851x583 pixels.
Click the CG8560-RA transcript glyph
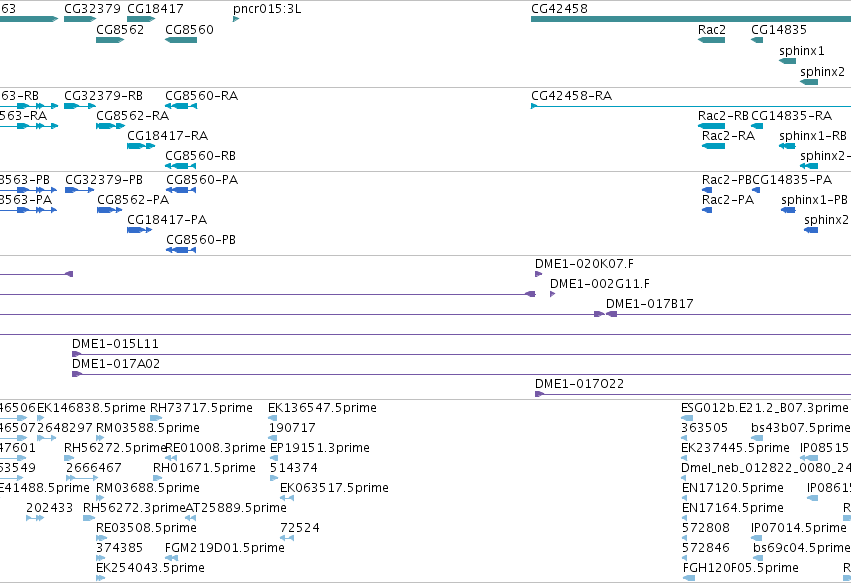coord(181,106)
